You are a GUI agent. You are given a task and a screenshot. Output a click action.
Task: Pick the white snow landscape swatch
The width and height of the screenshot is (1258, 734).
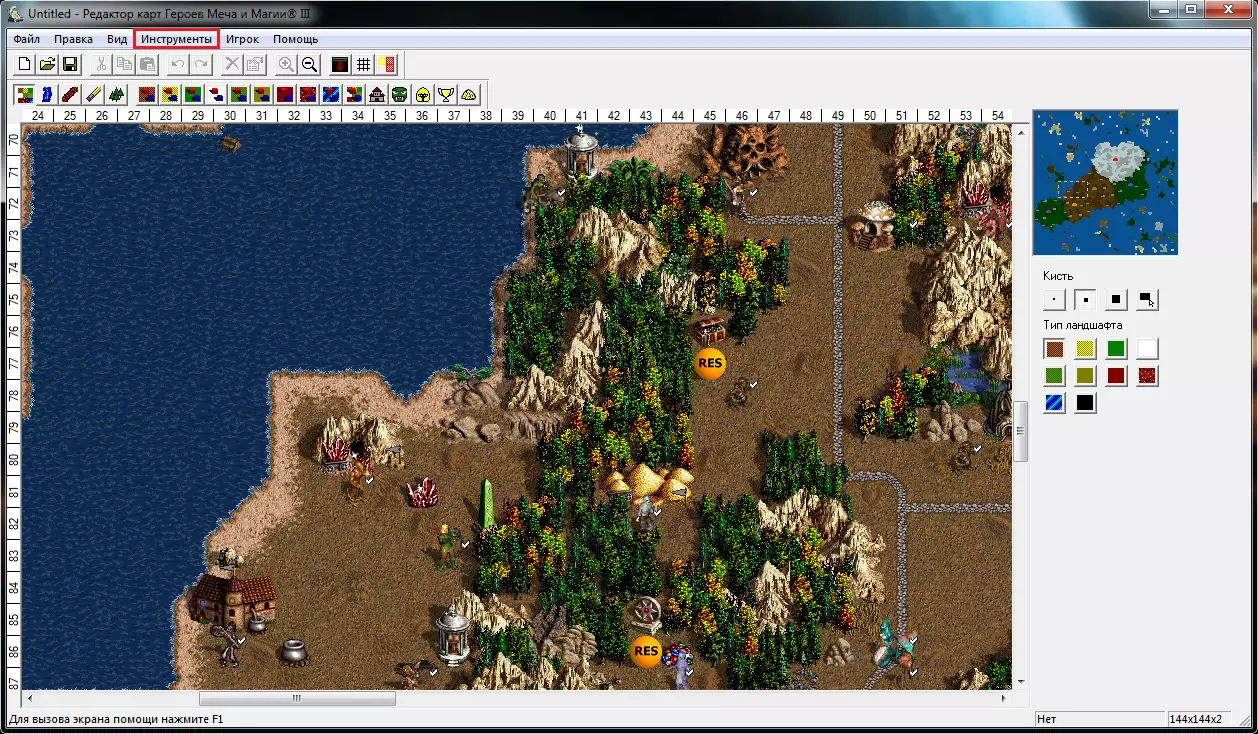[x=1148, y=349]
